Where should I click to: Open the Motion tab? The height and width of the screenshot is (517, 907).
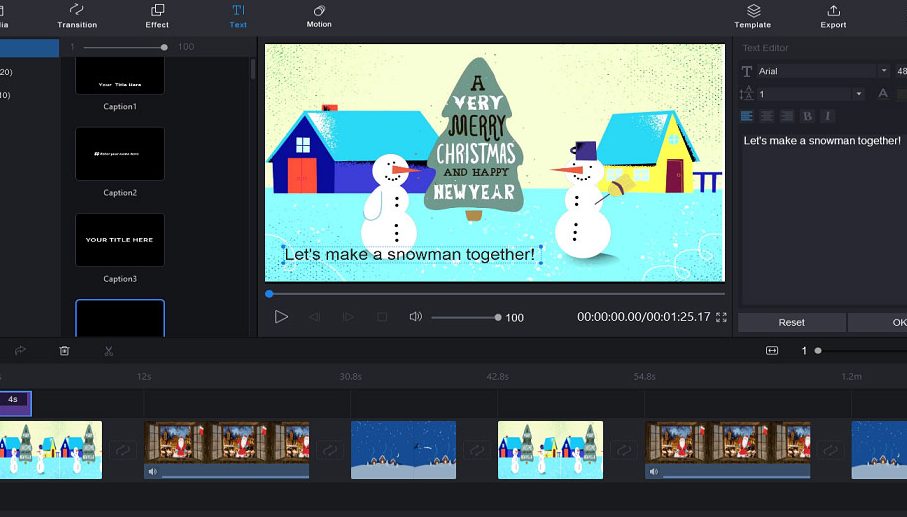319,16
